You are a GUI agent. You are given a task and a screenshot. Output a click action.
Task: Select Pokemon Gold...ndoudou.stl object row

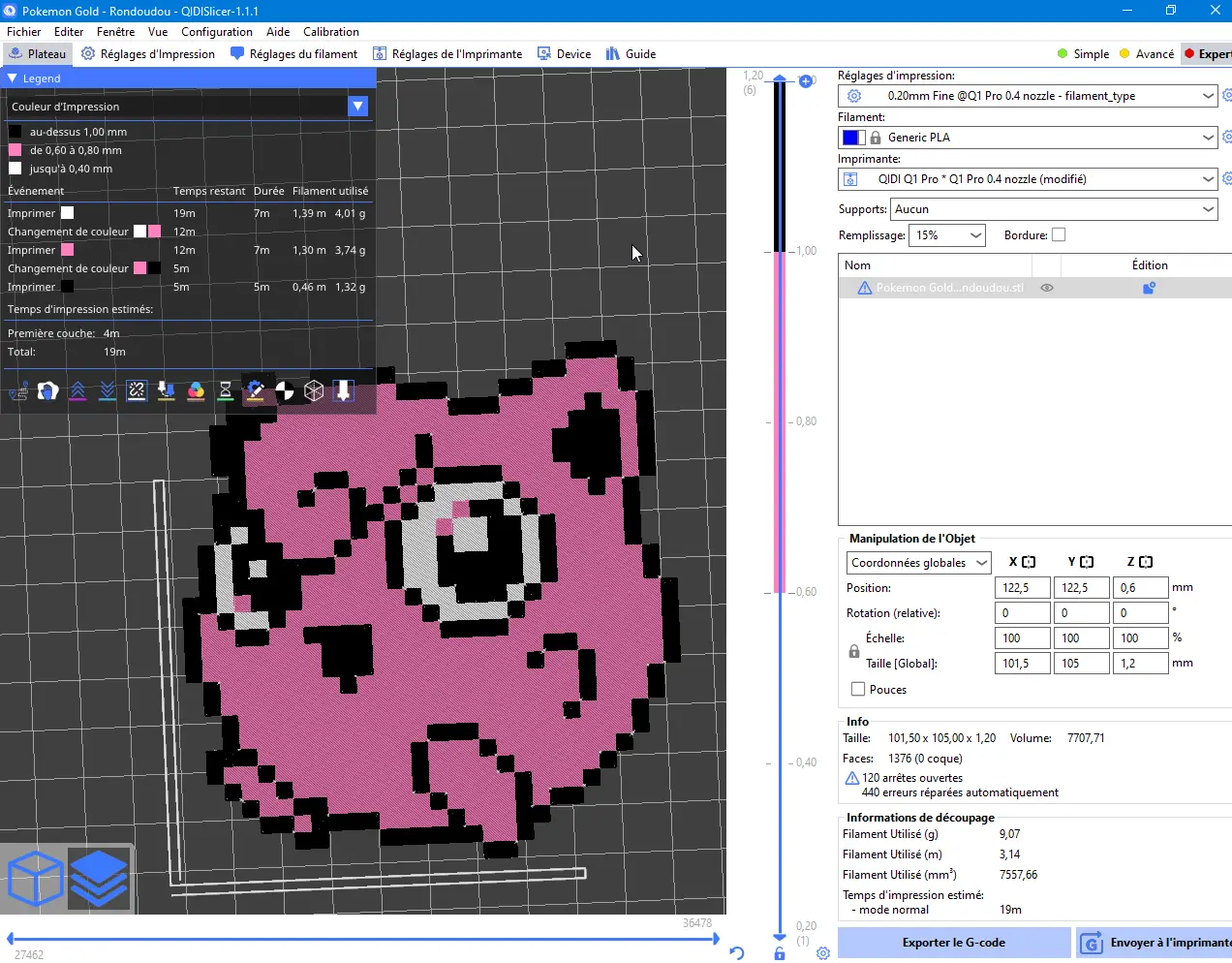1034,288
